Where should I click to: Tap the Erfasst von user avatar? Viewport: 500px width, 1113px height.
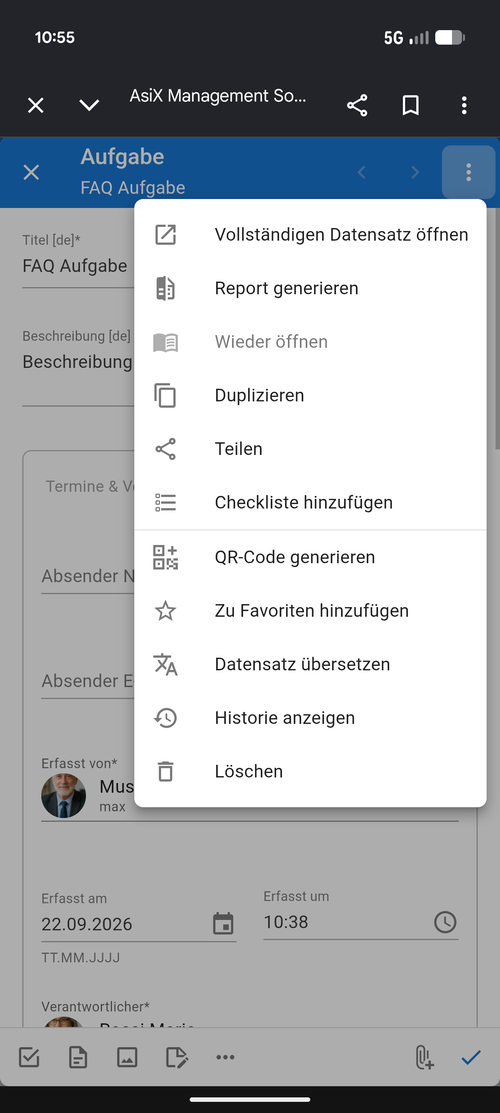click(63, 795)
